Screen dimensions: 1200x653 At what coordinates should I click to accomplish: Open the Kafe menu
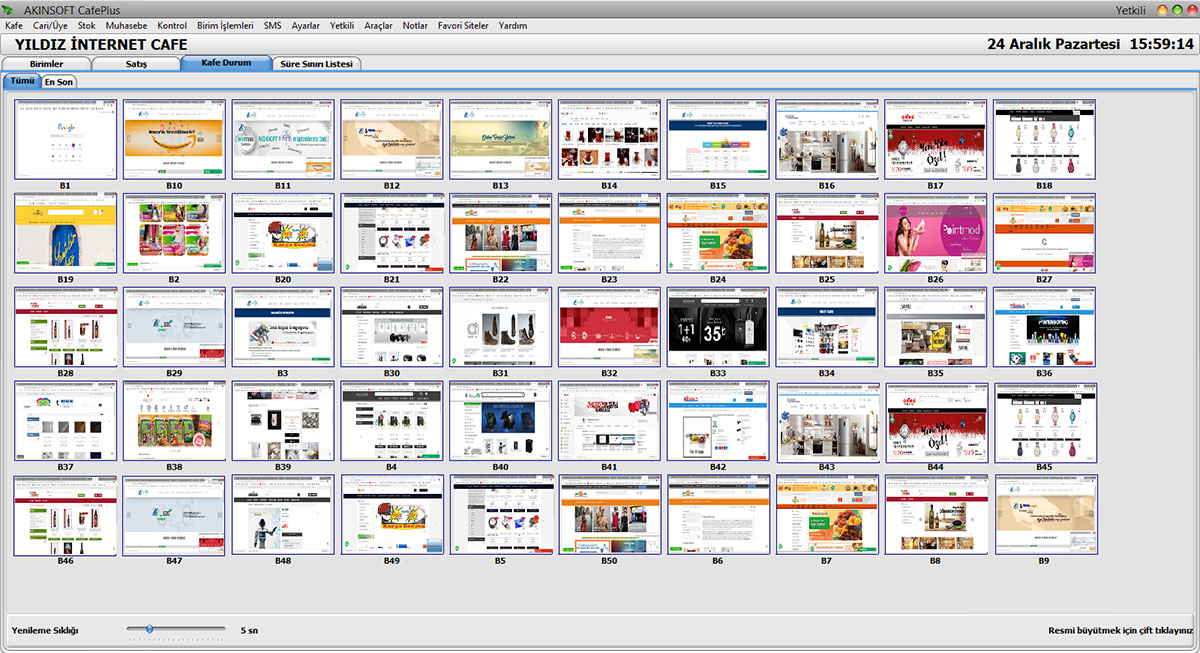(14, 26)
